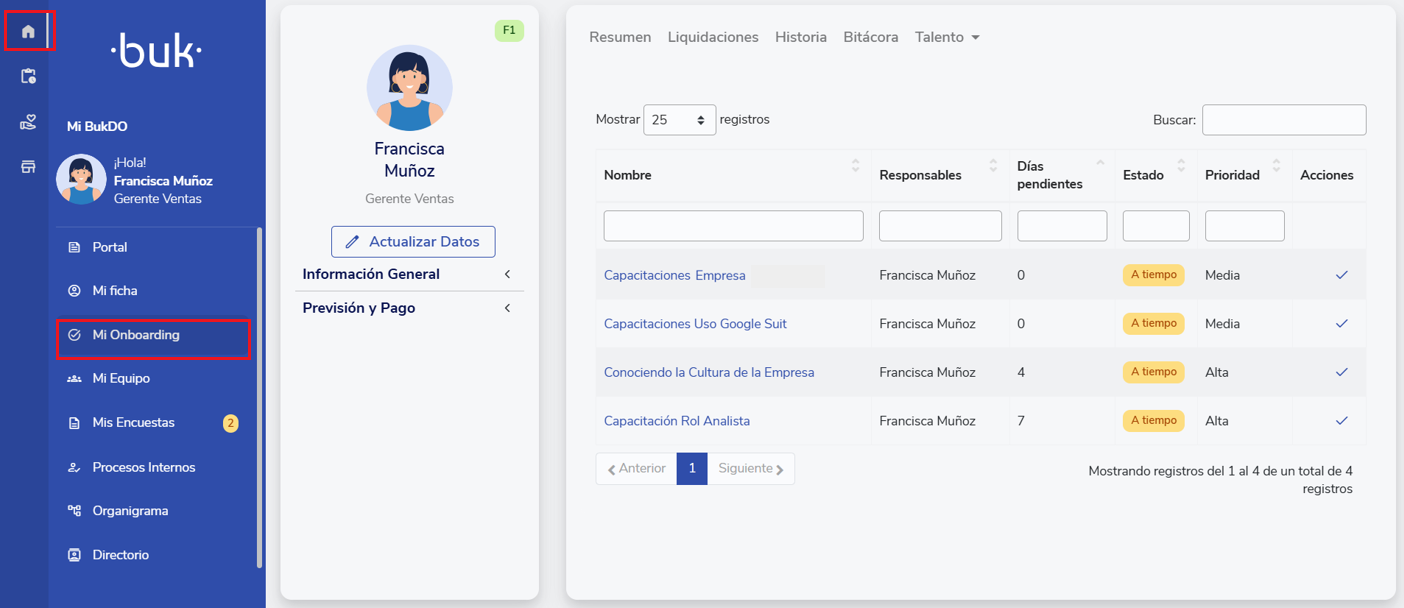Open the store icon in left rail
Image resolution: width=1404 pixels, height=608 pixels.
(28, 167)
